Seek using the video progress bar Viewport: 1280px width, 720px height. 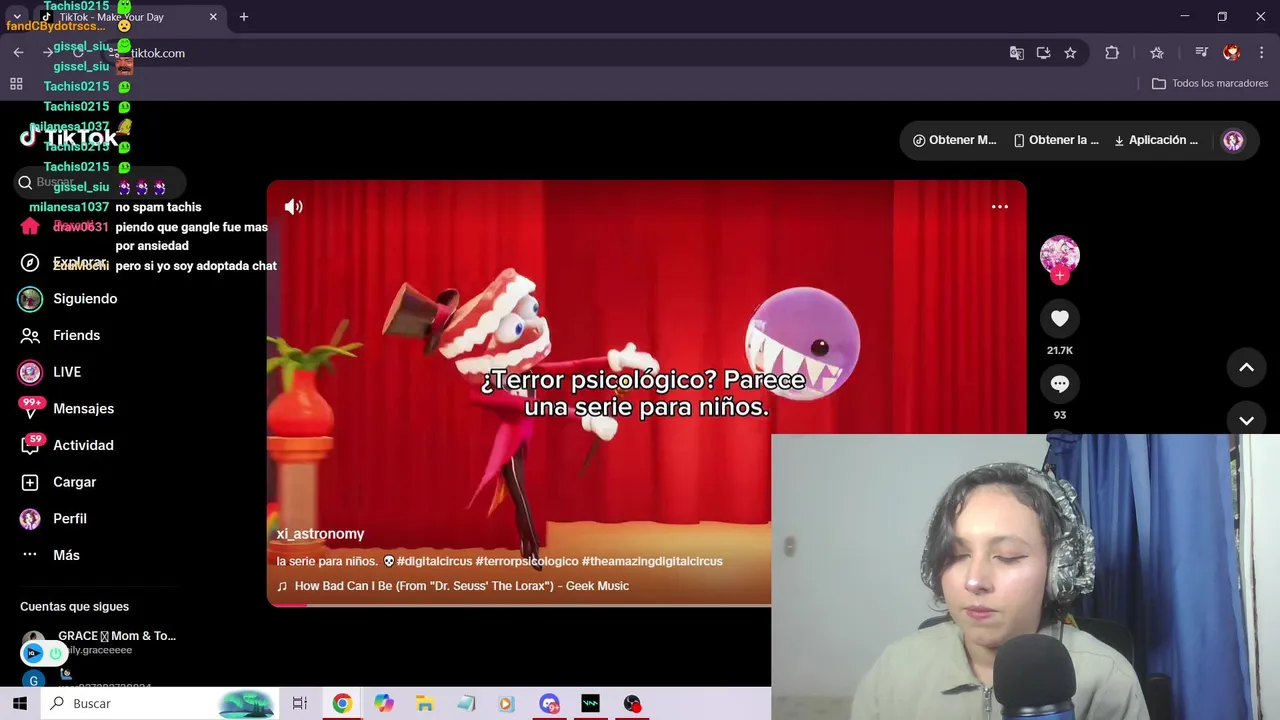point(519,604)
